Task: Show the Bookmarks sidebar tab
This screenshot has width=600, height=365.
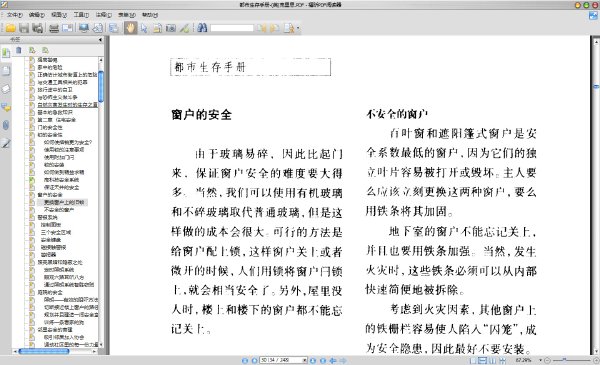Action: click(x=6, y=53)
